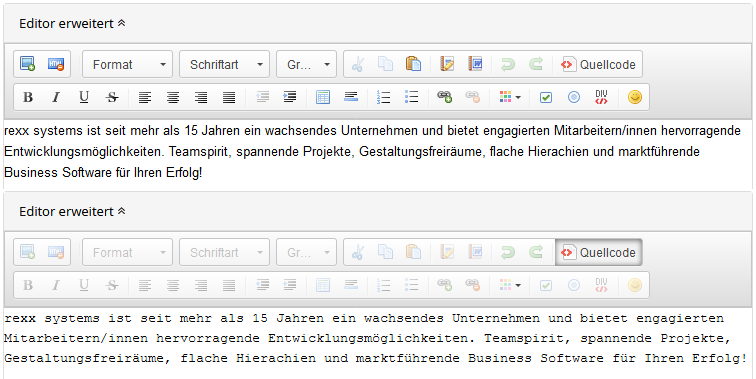Center text using the active toolbar
The height and width of the screenshot is (379, 756).
point(173,97)
